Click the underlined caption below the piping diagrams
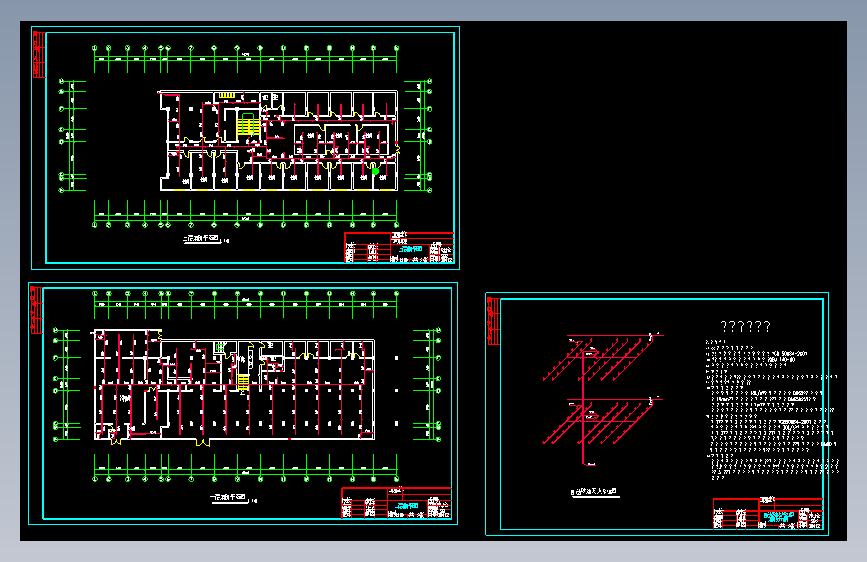 (x=594, y=492)
